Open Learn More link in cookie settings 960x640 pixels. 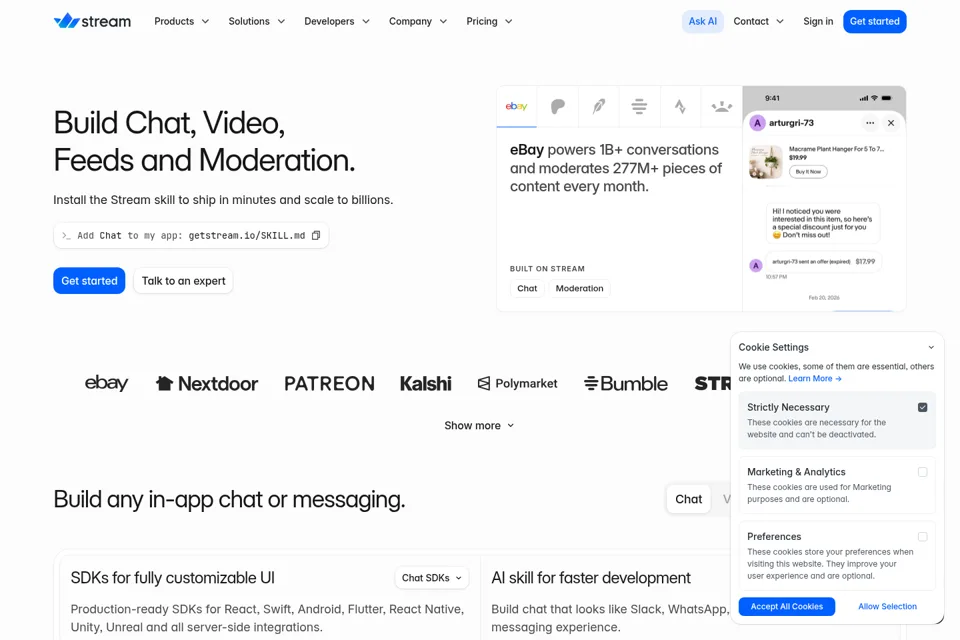pyautogui.click(x=814, y=378)
